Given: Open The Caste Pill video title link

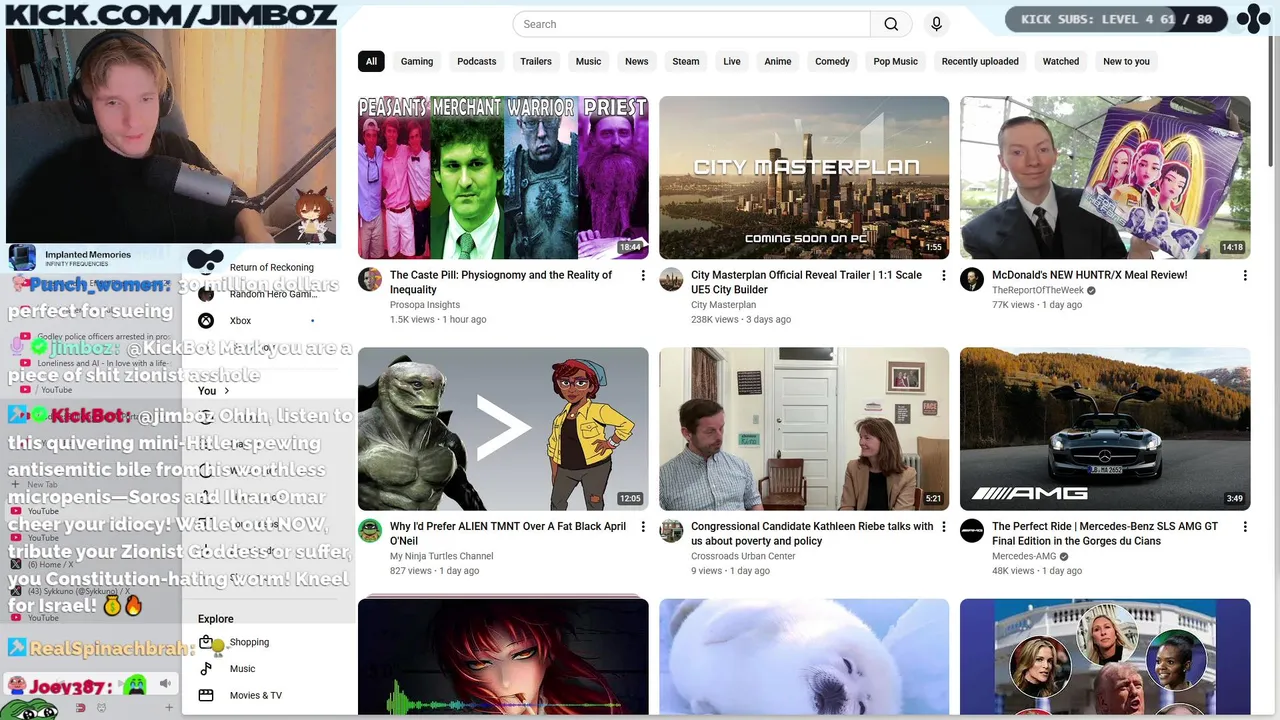Looking at the screenshot, I should point(501,282).
